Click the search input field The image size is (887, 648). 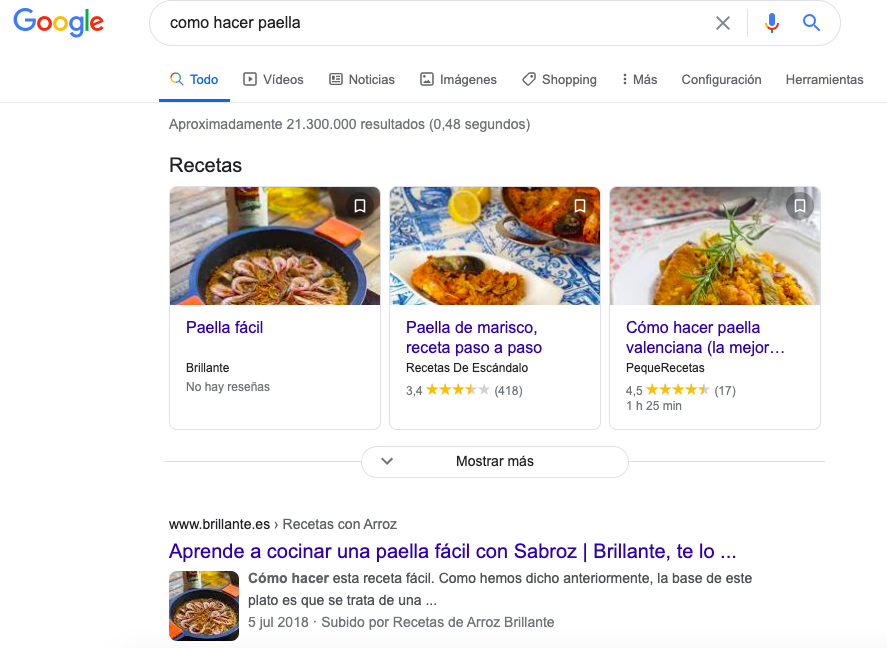[x=430, y=23]
